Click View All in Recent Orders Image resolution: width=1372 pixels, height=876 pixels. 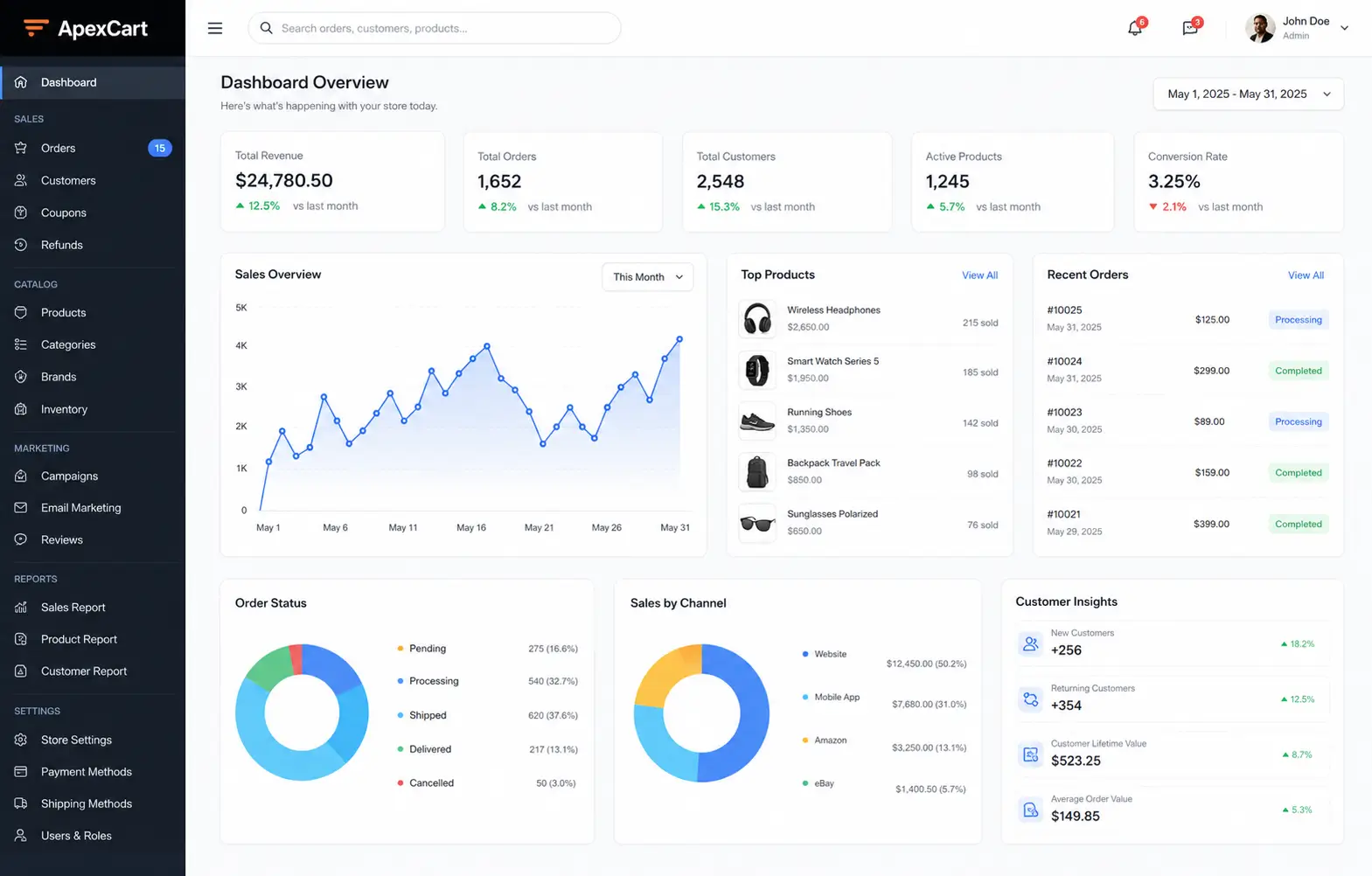1306,275
